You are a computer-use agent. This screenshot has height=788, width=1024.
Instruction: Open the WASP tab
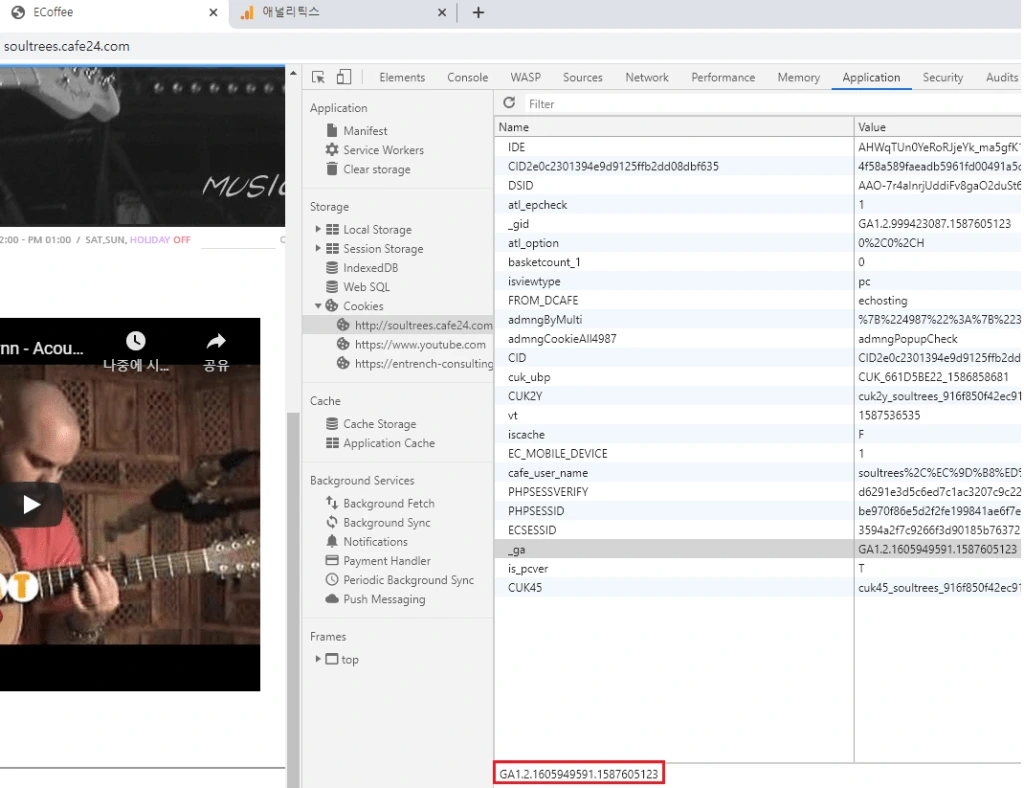point(525,77)
